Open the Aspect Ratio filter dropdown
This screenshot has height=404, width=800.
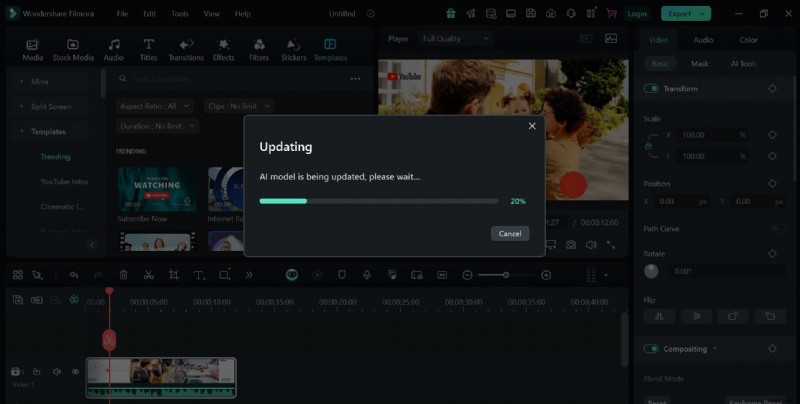pos(155,106)
